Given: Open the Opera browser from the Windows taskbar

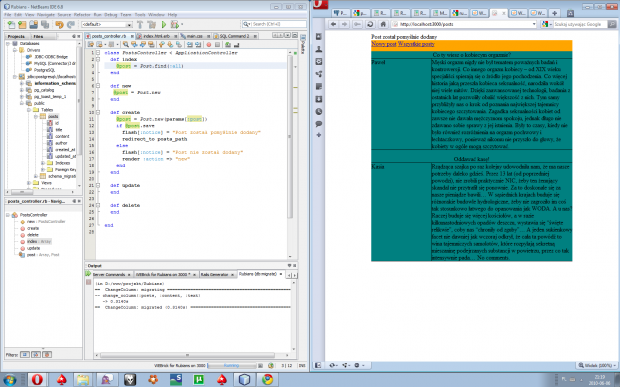Looking at the screenshot, I should point(37,379).
